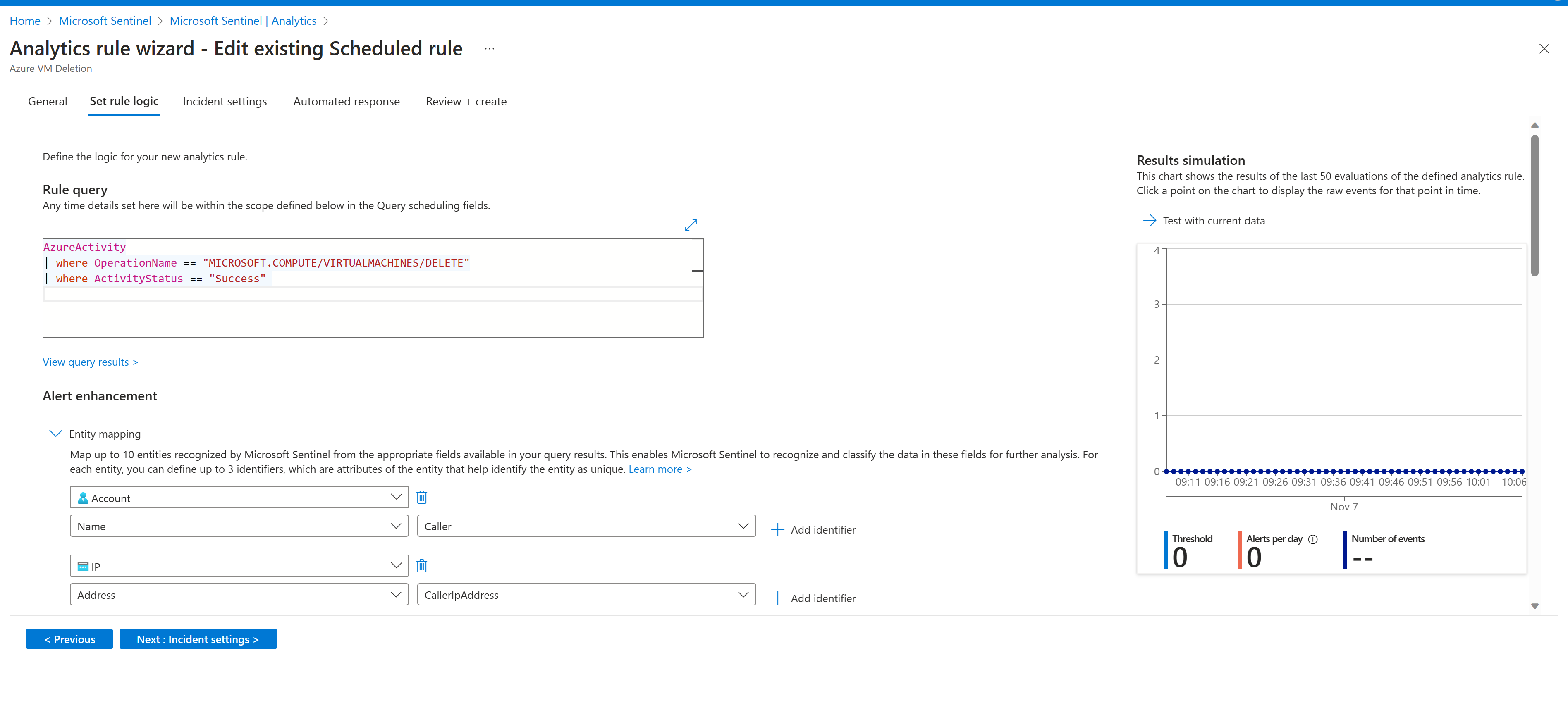Screen dimensions: 1568x717
Task: Click the Alerts per day value
Action: point(1253,557)
